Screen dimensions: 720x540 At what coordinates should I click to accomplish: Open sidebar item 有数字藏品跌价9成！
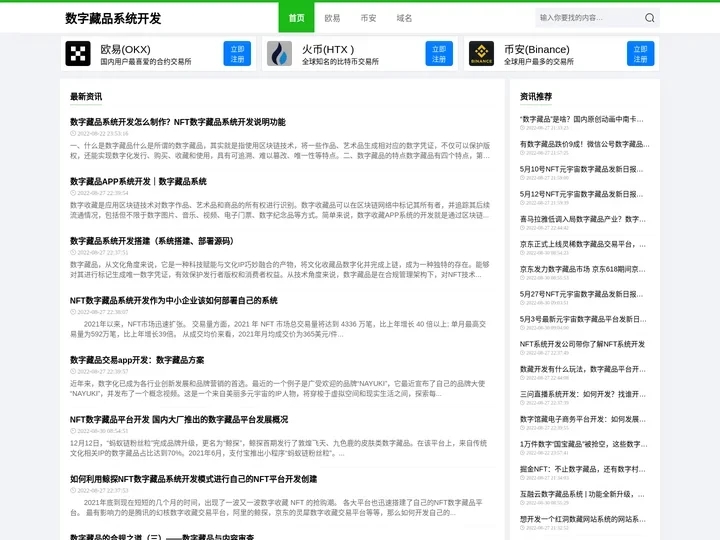click(585, 144)
